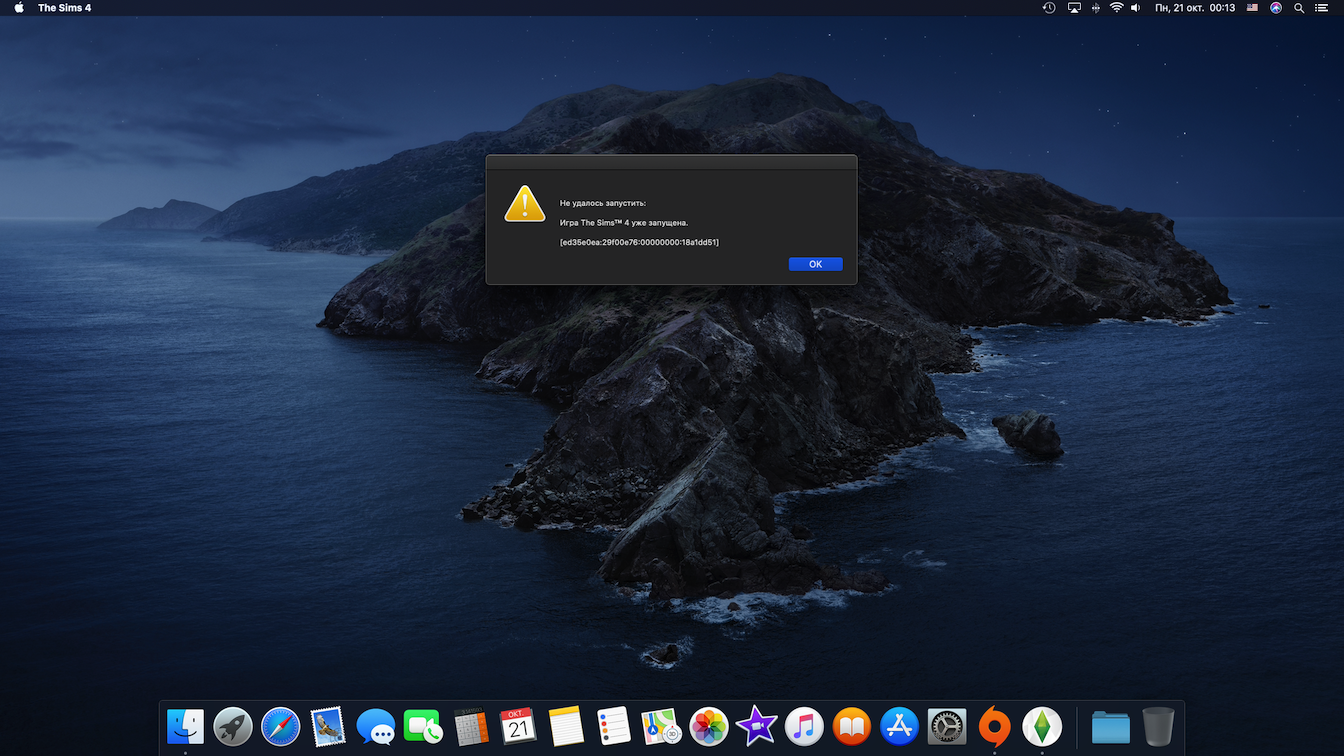The image size is (1344, 756).
Task: Open Safari browser from the Dock
Action: point(281,727)
